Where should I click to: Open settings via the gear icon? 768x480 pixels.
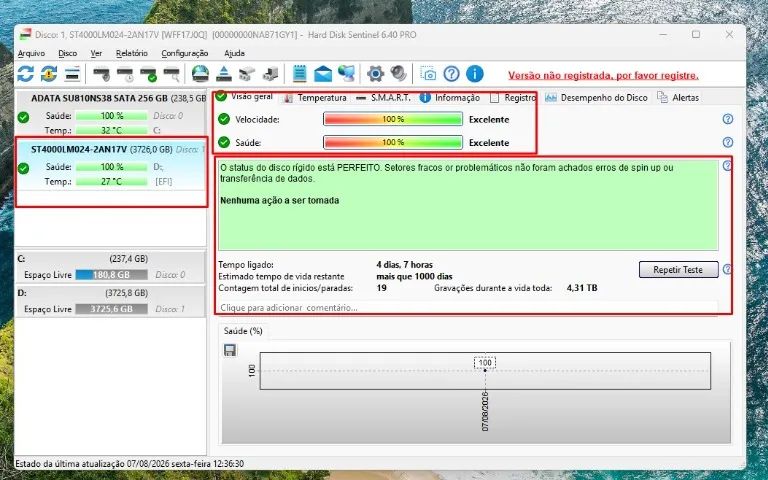click(375, 74)
